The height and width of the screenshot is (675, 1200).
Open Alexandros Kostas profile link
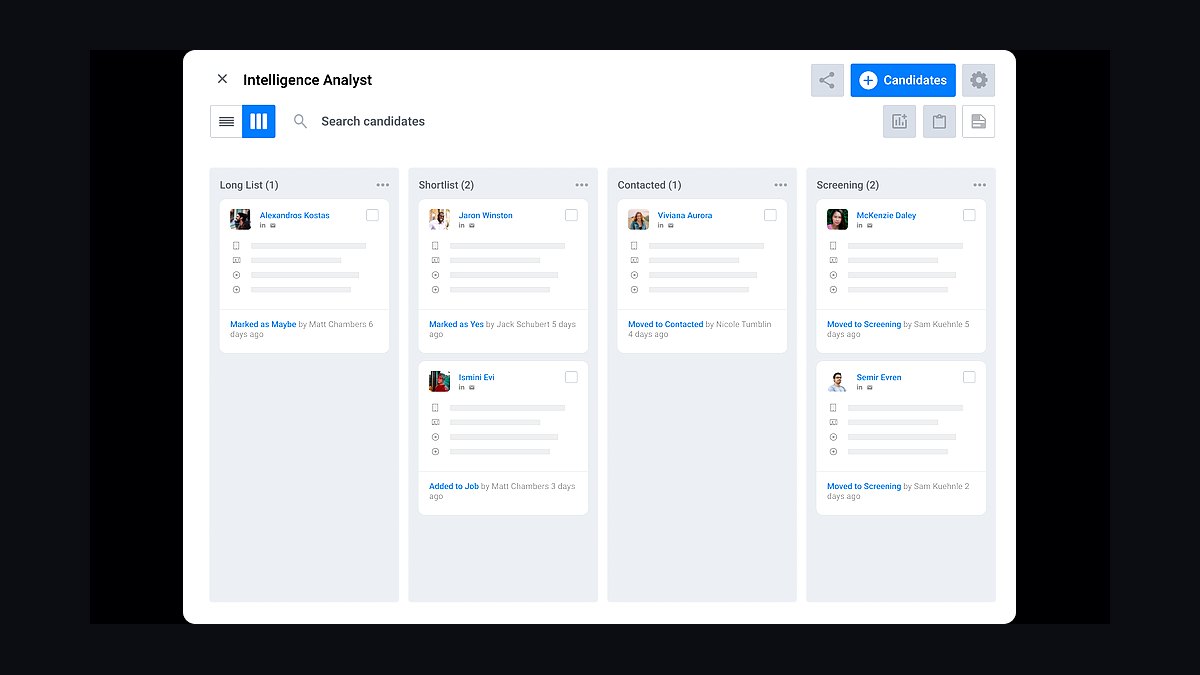[295, 215]
